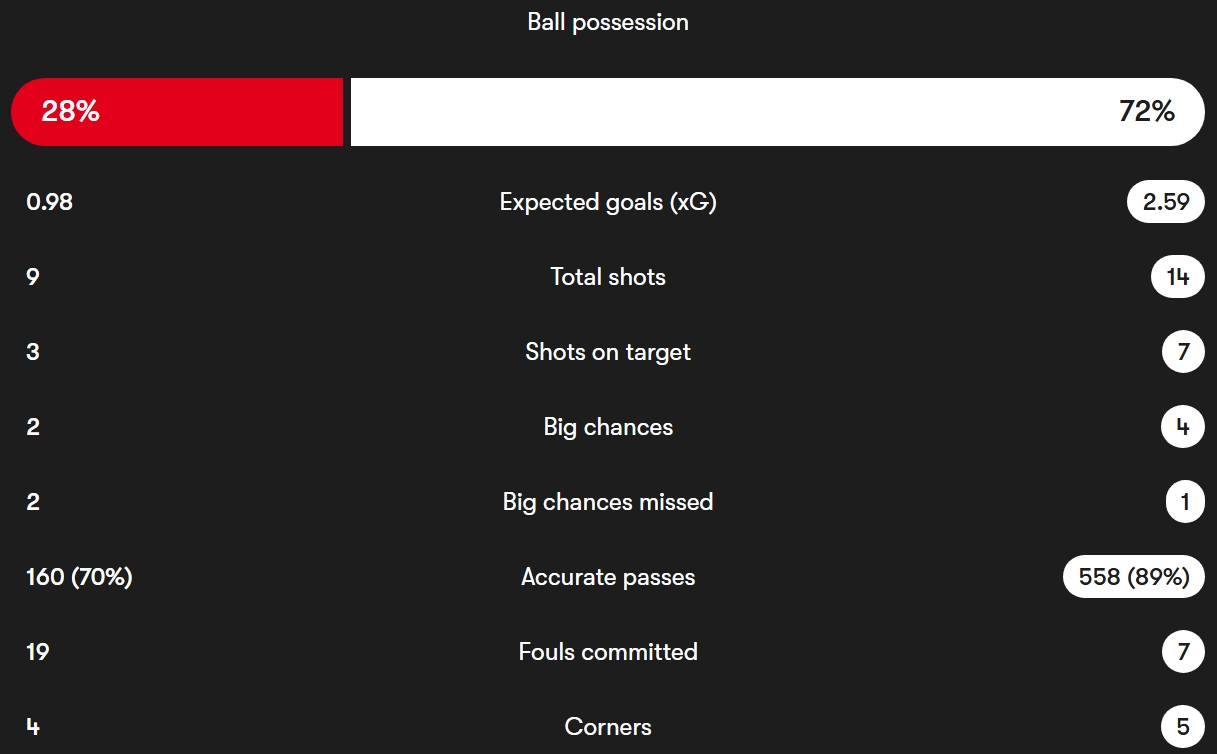Click the 1 big chances missed badge

tap(1185, 502)
